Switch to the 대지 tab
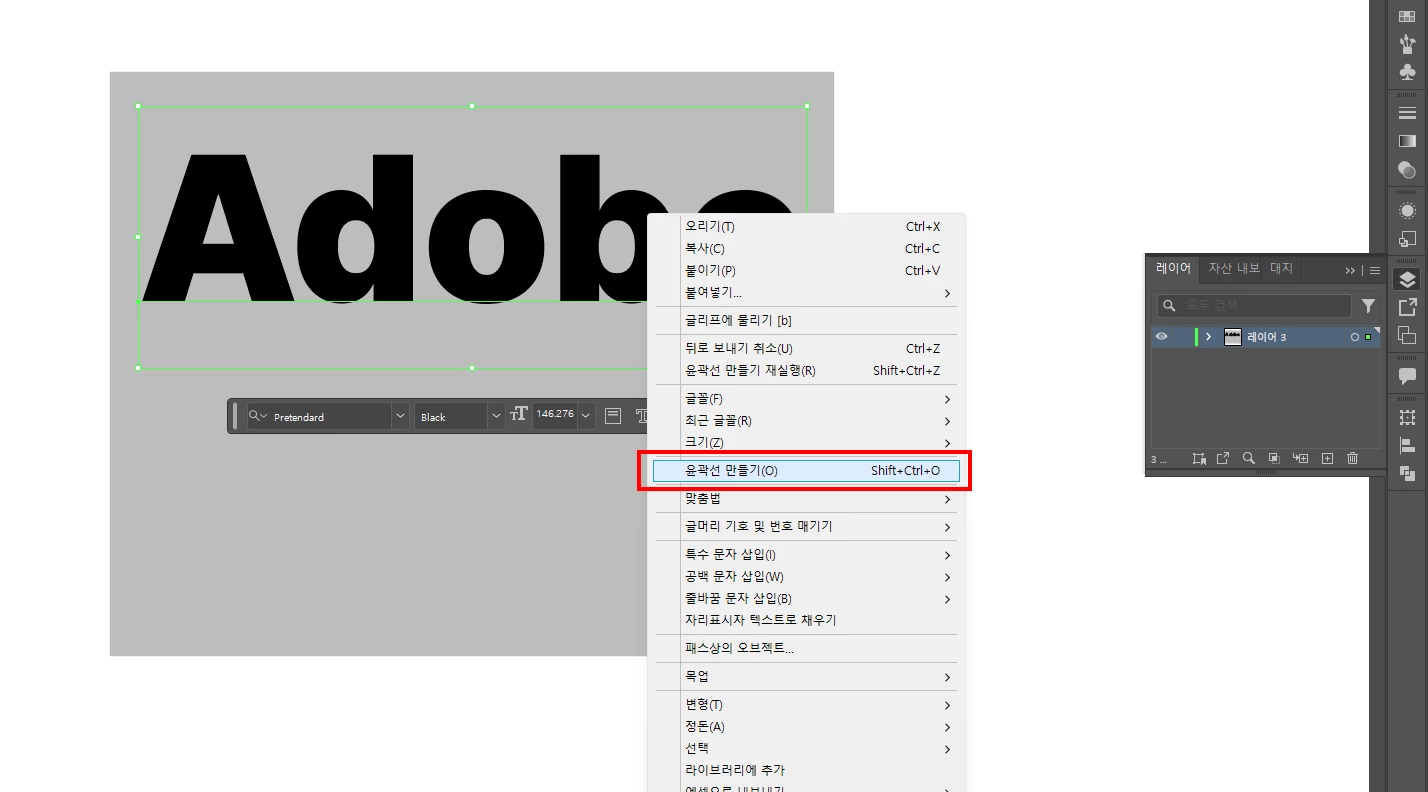The image size is (1428, 792). coord(1282,268)
